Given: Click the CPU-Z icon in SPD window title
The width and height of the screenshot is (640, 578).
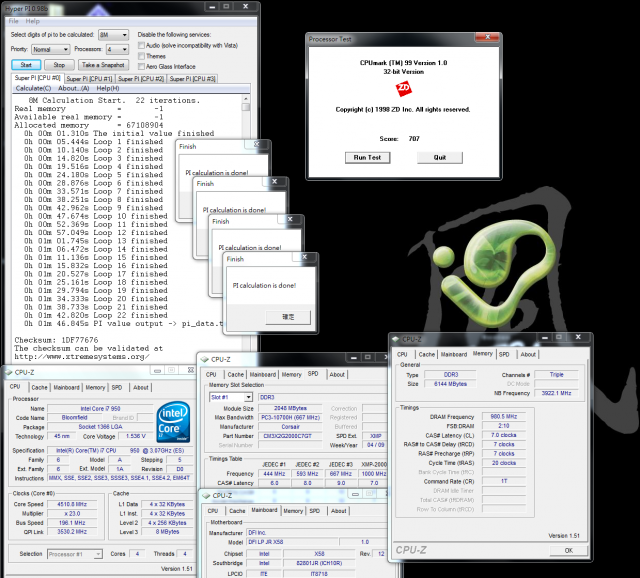Looking at the screenshot, I should (204, 360).
